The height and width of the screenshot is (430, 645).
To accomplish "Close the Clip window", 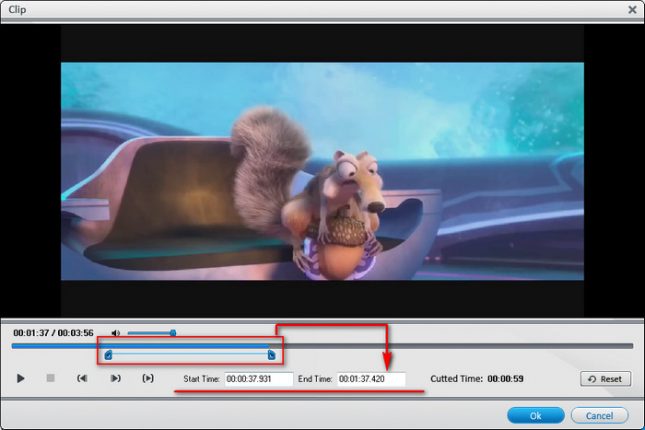I will [x=632, y=9].
